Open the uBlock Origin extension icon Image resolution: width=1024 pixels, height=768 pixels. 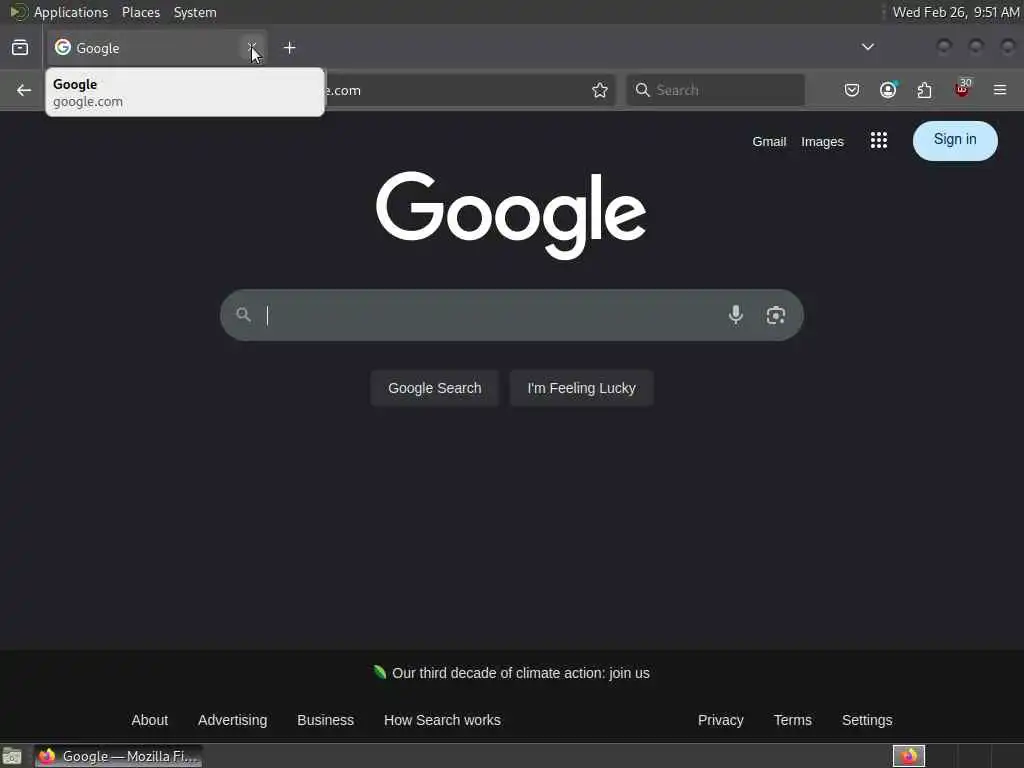point(963,88)
